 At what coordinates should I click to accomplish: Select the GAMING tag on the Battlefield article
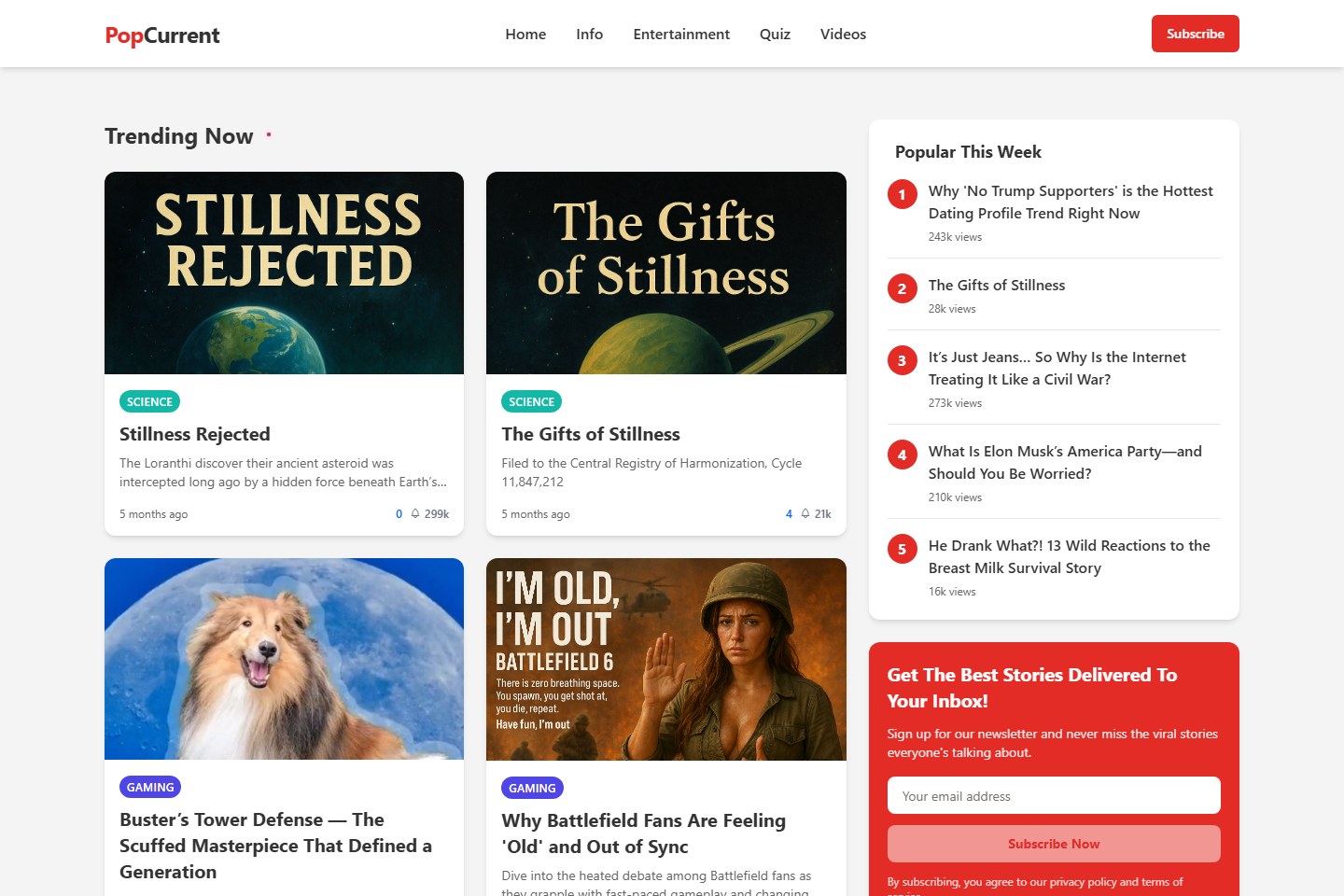[532, 788]
